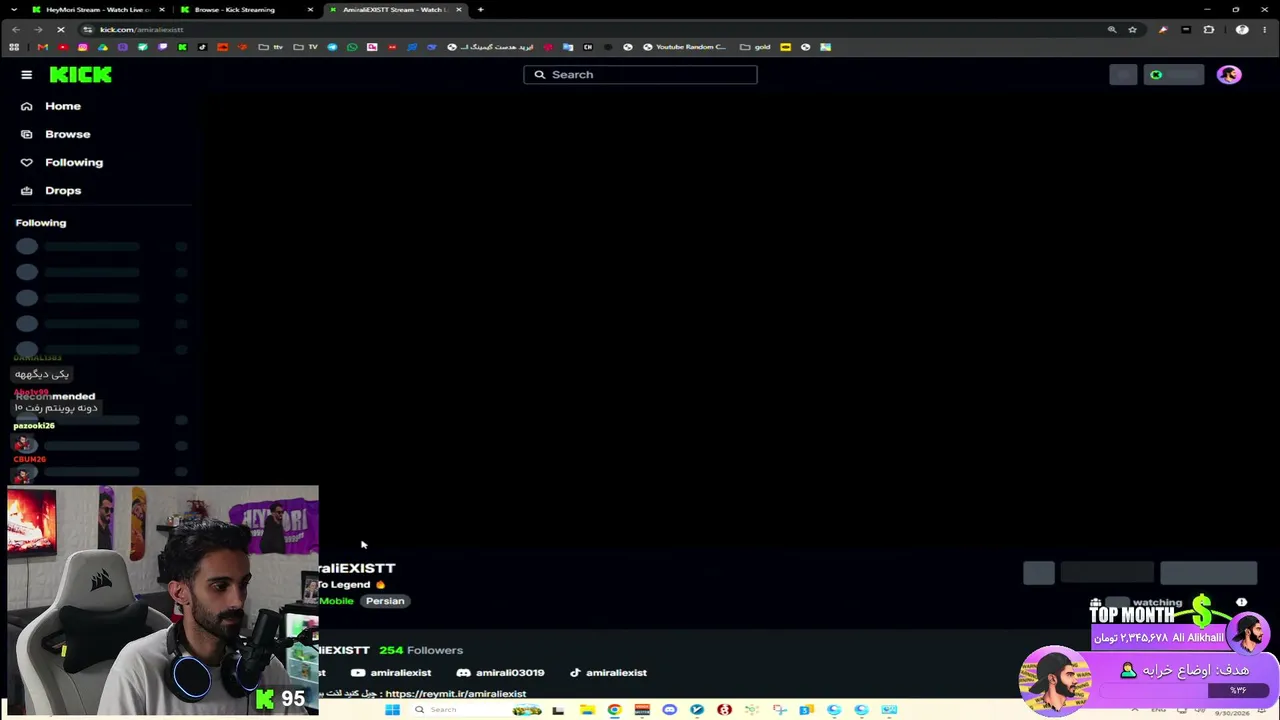Open a new browser tab

(x=481, y=10)
